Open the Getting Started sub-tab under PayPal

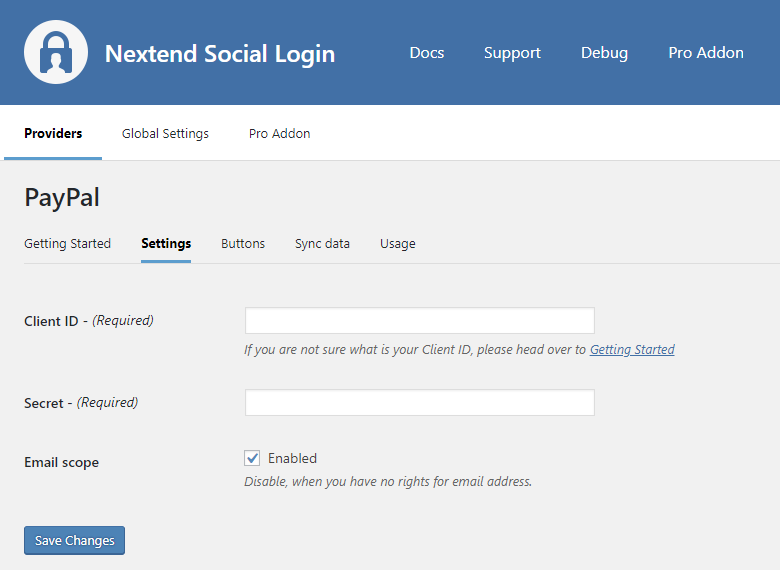pyautogui.click(x=67, y=243)
